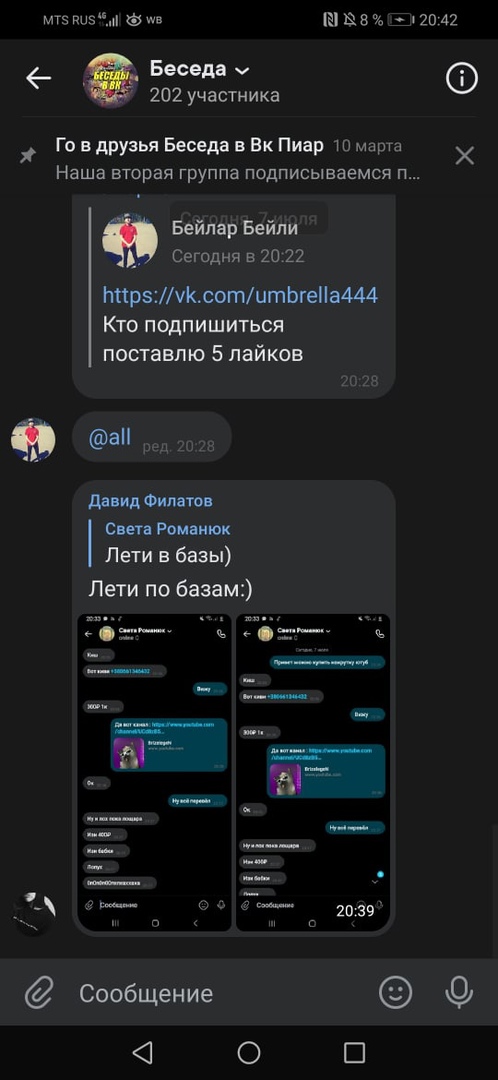Tap the back arrow in chat header

click(x=39, y=79)
